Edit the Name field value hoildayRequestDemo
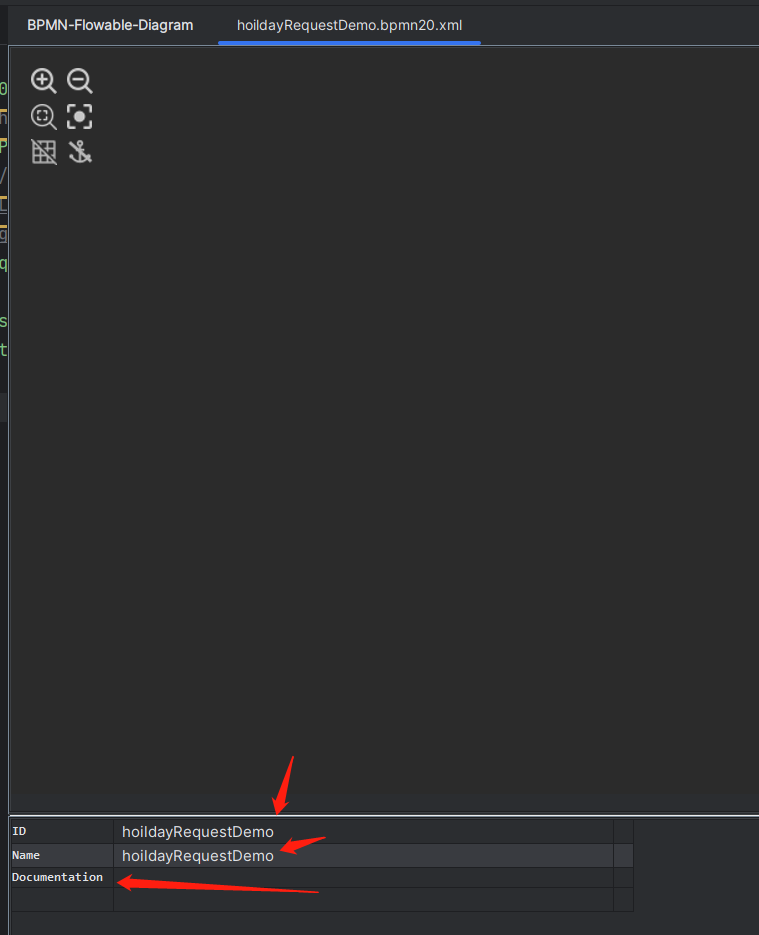 [363, 855]
